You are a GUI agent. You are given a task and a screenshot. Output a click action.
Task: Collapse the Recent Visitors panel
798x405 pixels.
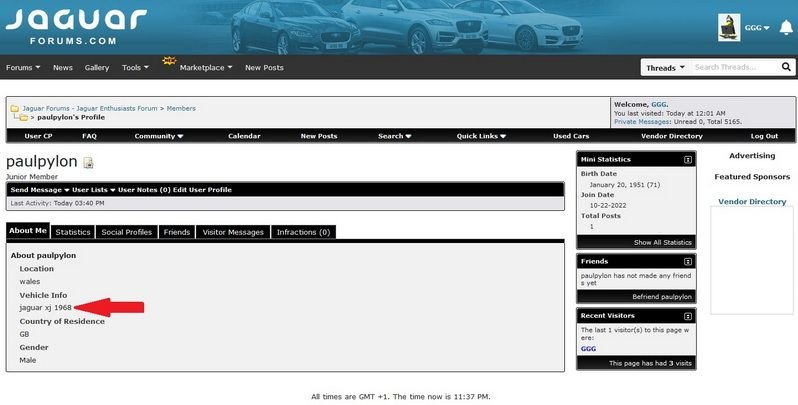(x=688, y=315)
